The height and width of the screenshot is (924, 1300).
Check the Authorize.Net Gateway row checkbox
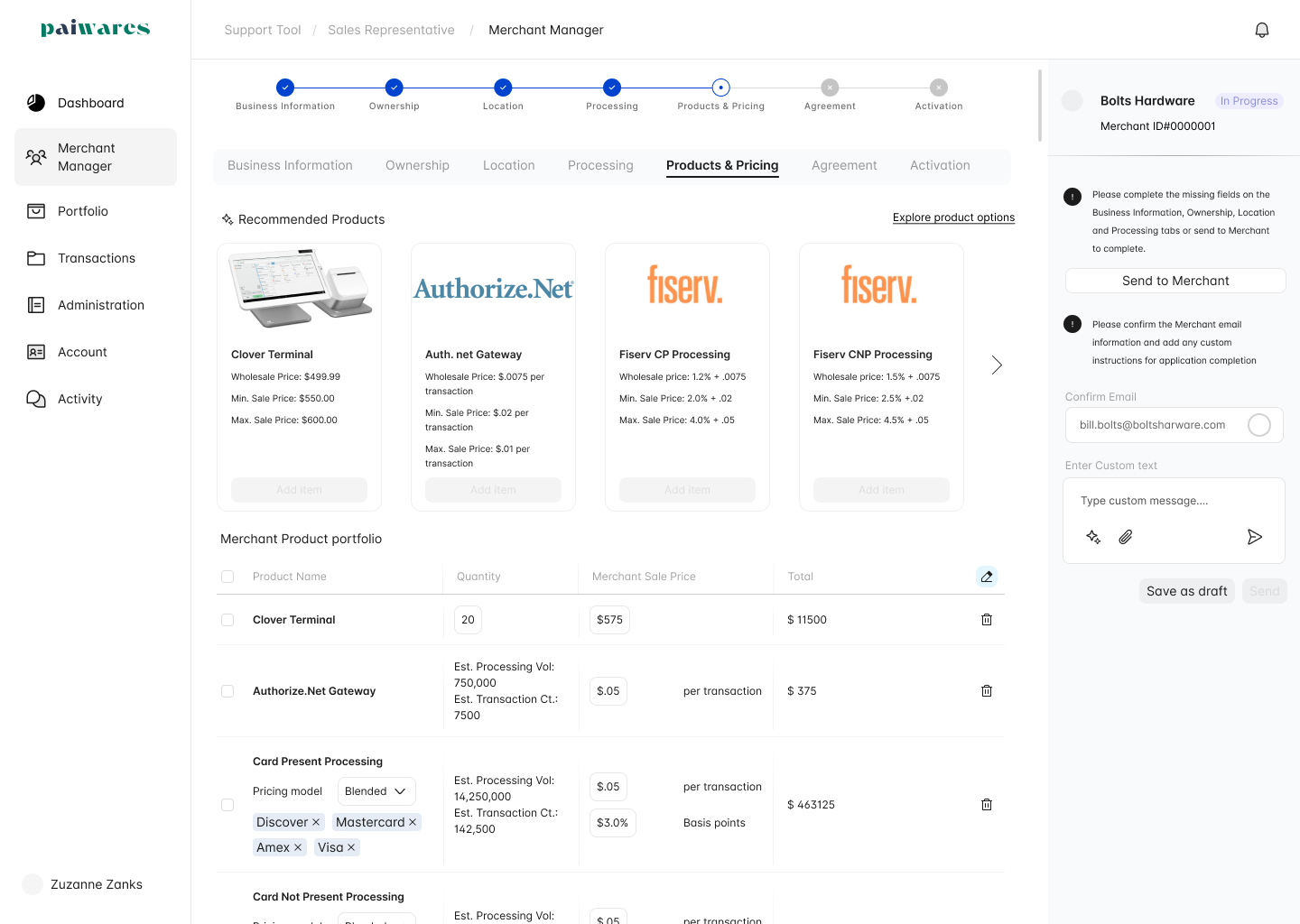(227, 691)
